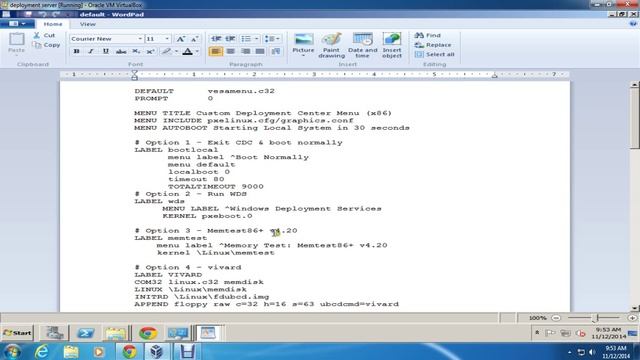Toggle italic formatting
Screen dimensions: 640x360
click(x=91, y=51)
